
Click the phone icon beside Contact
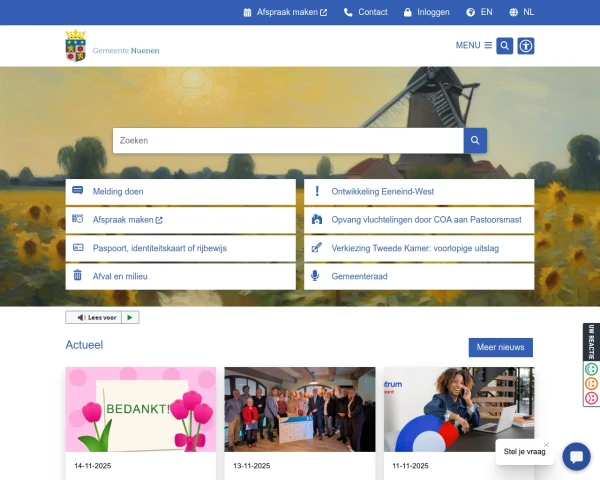tap(348, 13)
